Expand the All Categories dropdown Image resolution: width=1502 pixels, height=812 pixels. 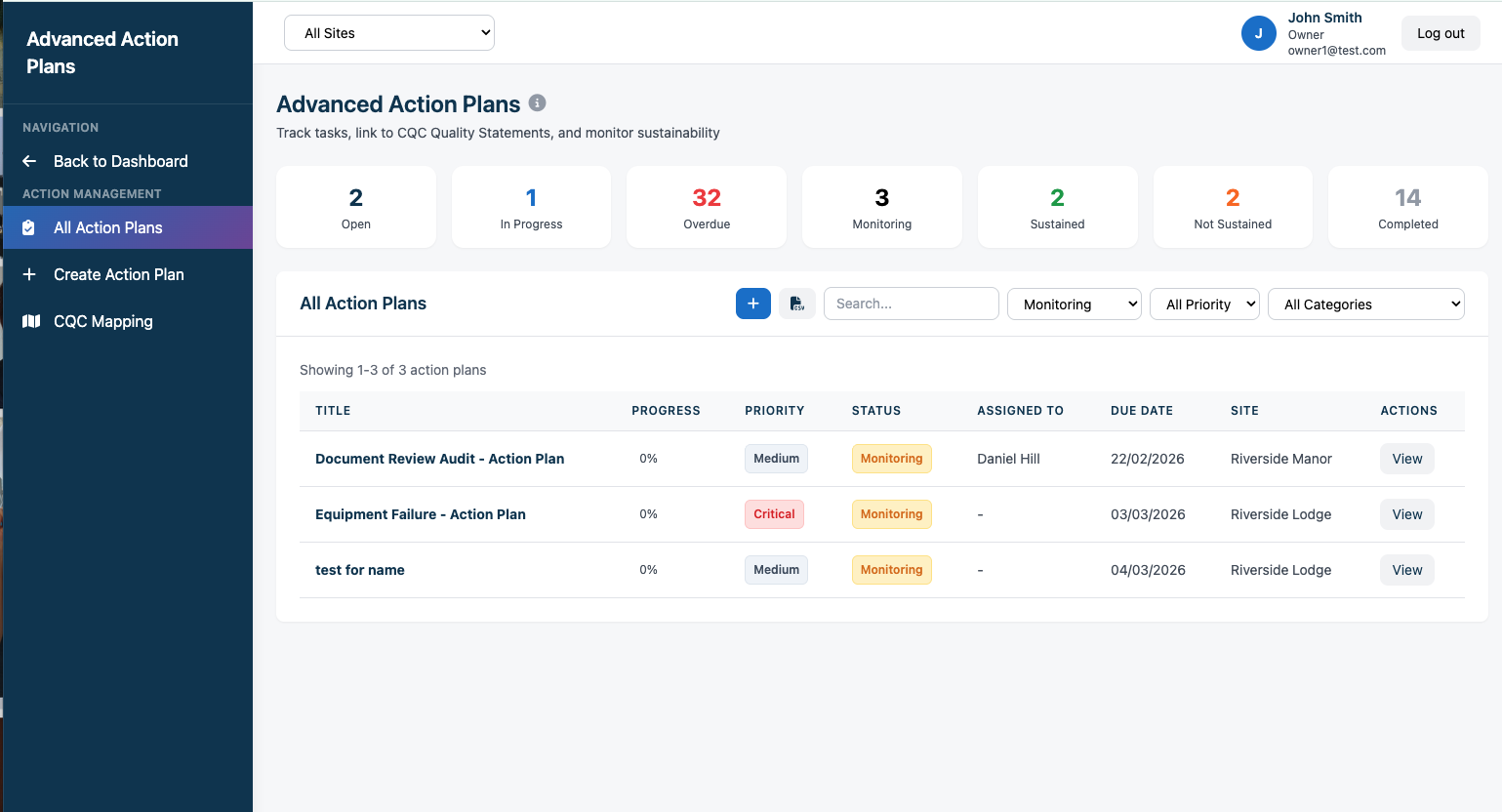pos(1365,304)
